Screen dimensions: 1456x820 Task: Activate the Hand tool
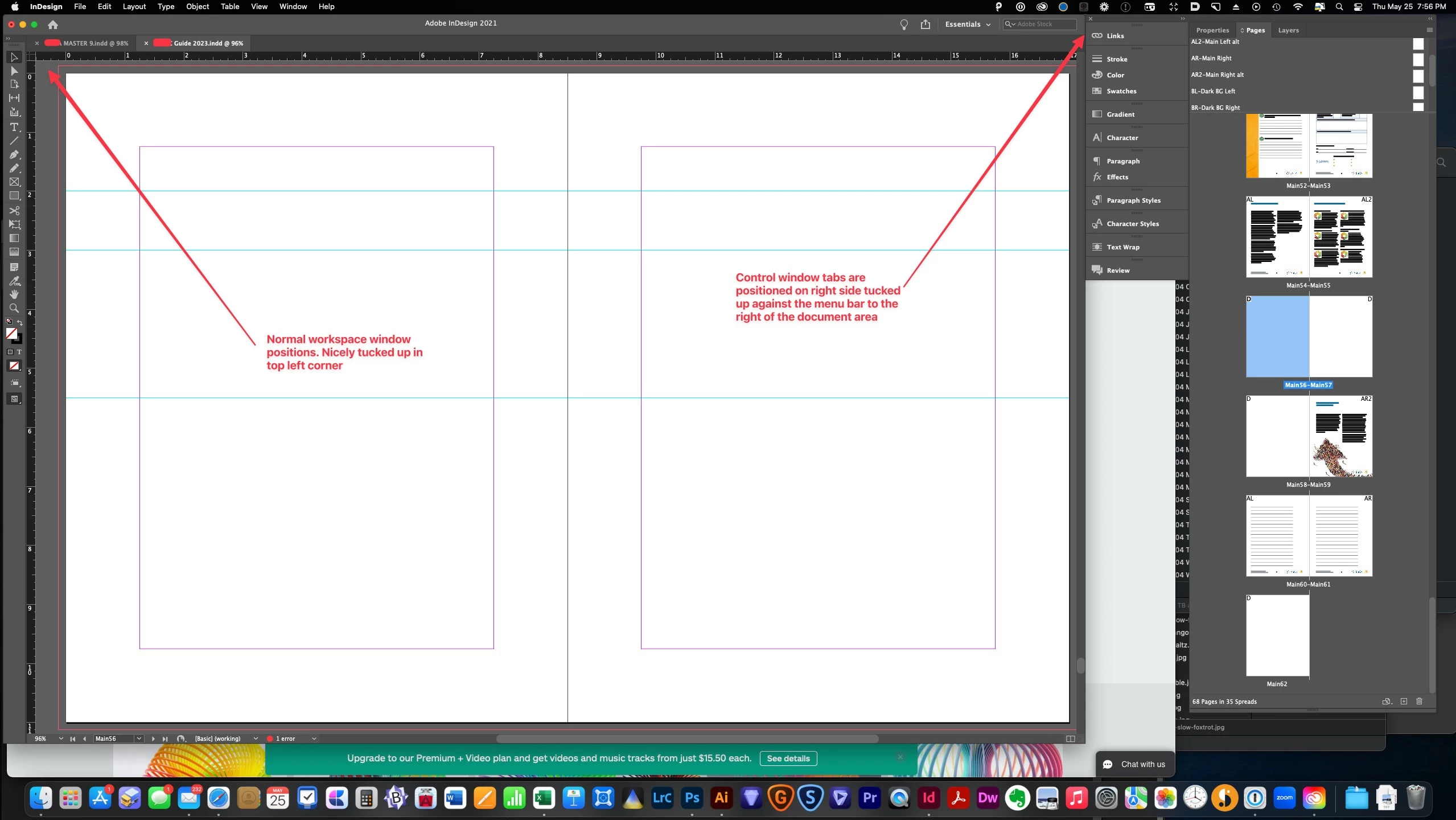pyautogui.click(x=14, y=294)
